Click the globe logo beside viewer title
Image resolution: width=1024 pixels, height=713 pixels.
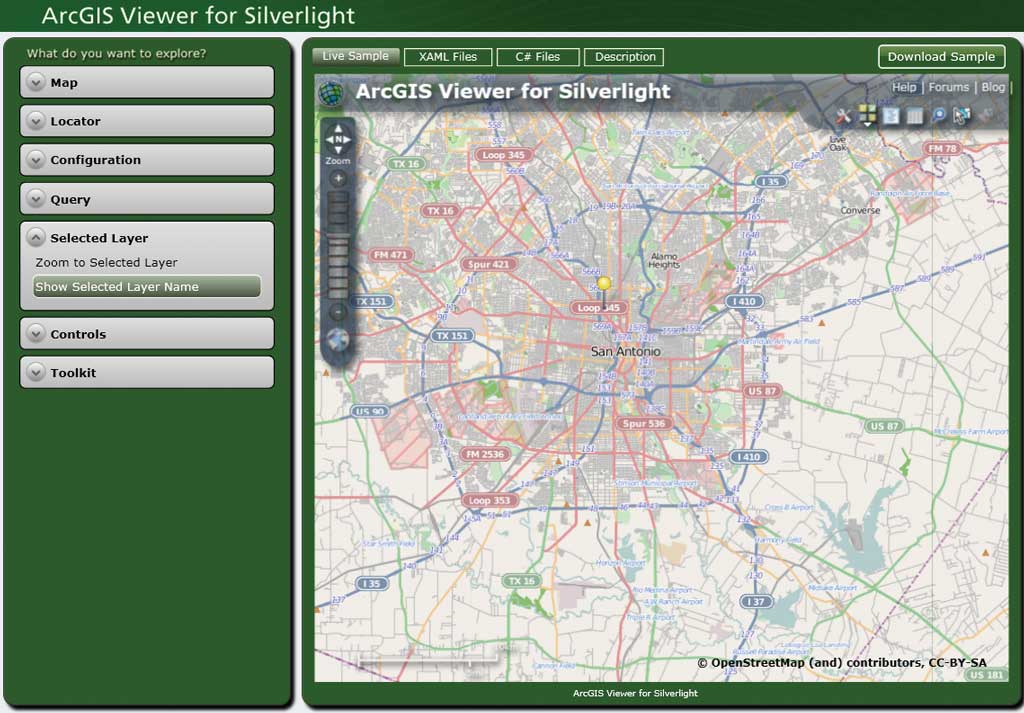[x=331, y=93]
